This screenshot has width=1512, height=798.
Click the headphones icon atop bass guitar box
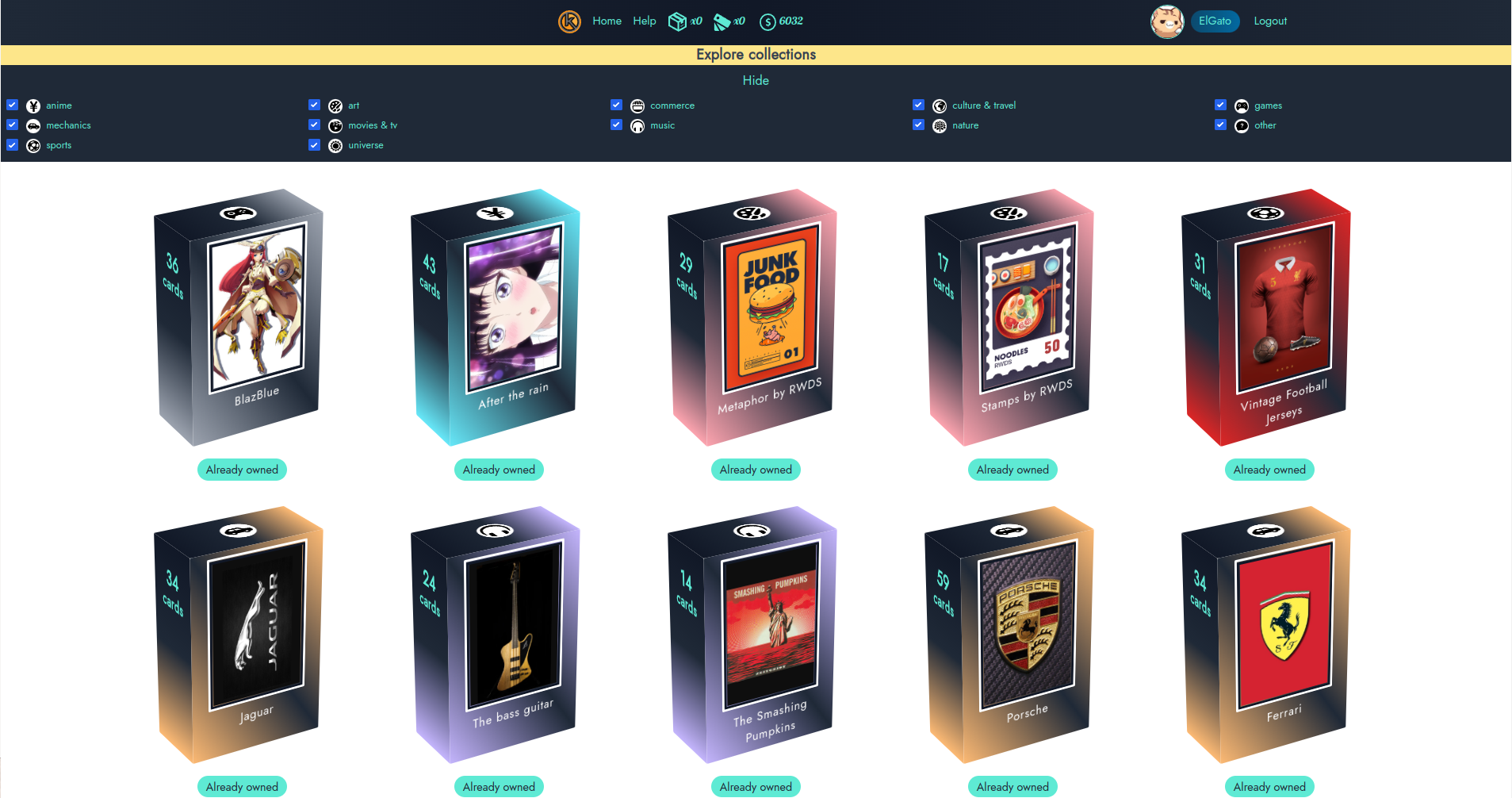(495, 531)
